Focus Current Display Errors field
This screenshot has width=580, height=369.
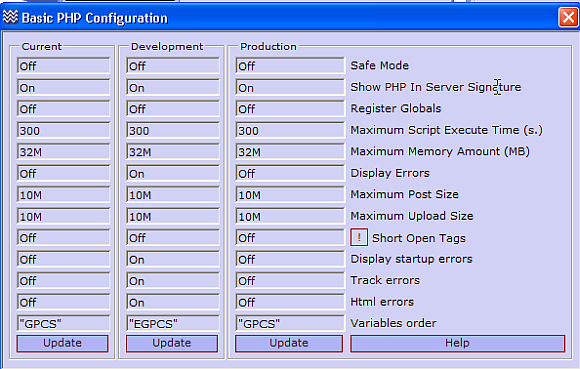pyautogui.click(x=63, y=173)
